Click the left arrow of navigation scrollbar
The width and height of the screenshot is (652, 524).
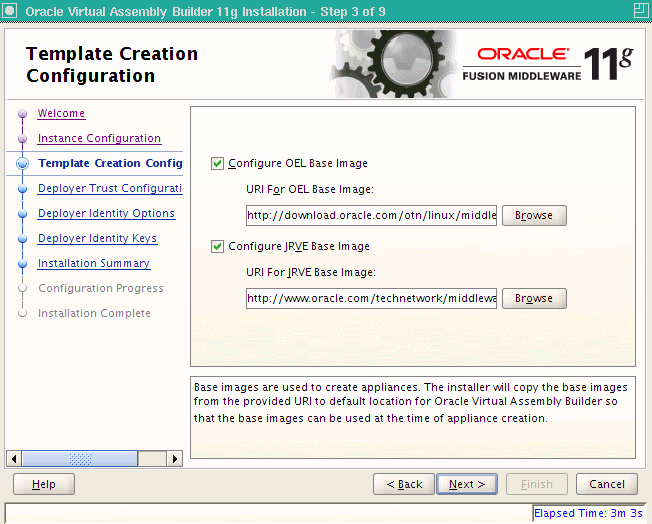click(x=14, y=459)
